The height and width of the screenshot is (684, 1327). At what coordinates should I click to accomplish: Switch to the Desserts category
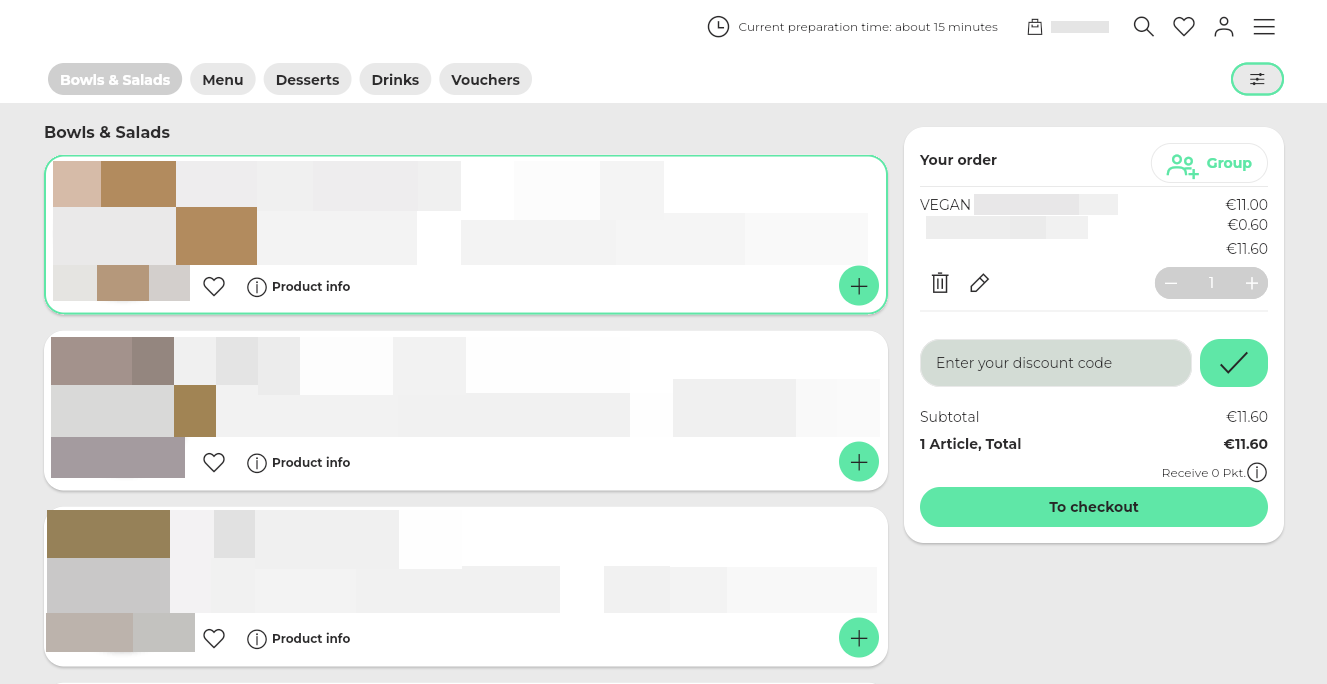[307, 80]
